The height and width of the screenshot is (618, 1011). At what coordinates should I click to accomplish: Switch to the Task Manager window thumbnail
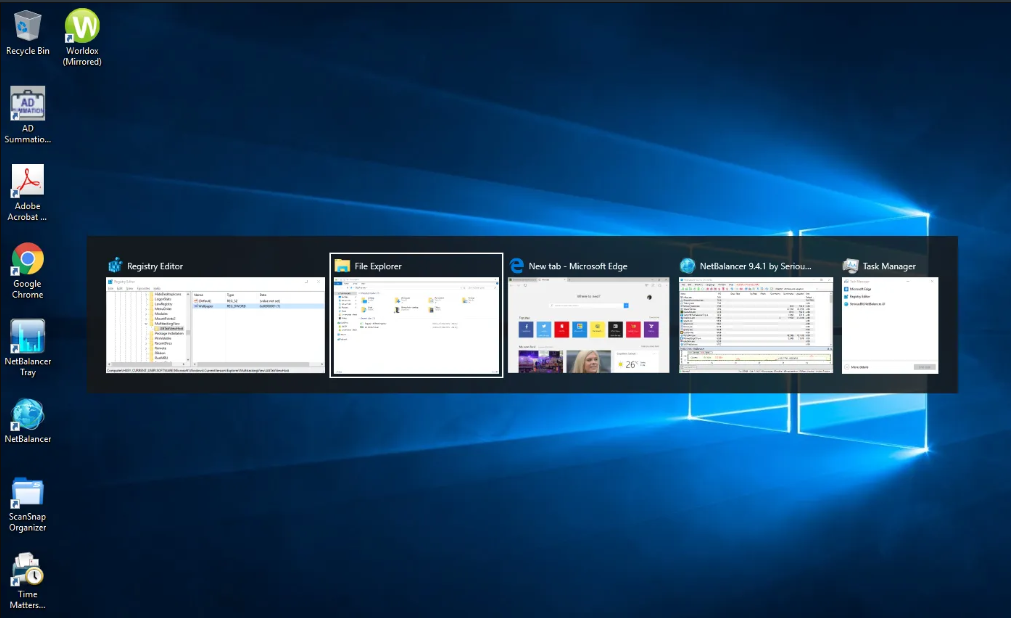(890, 325)
